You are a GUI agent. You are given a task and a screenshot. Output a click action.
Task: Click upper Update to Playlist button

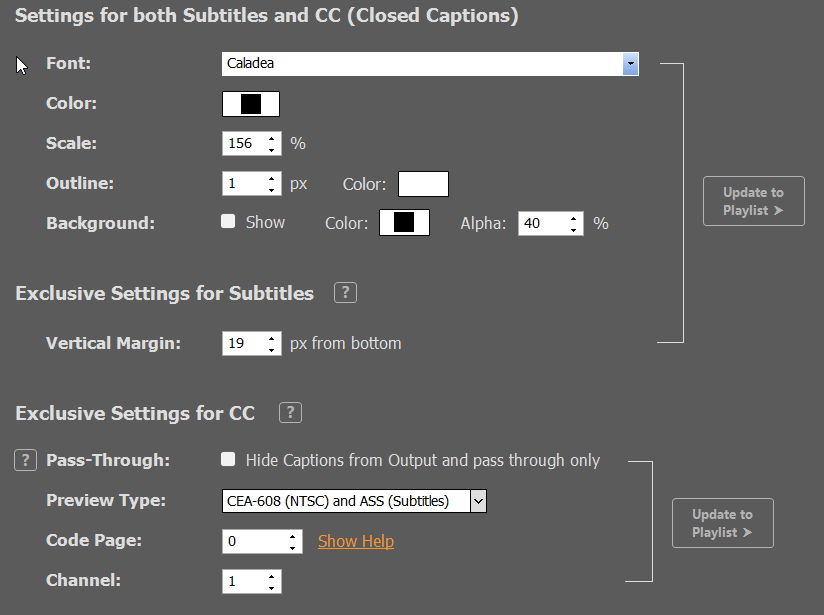coord(754,201)
